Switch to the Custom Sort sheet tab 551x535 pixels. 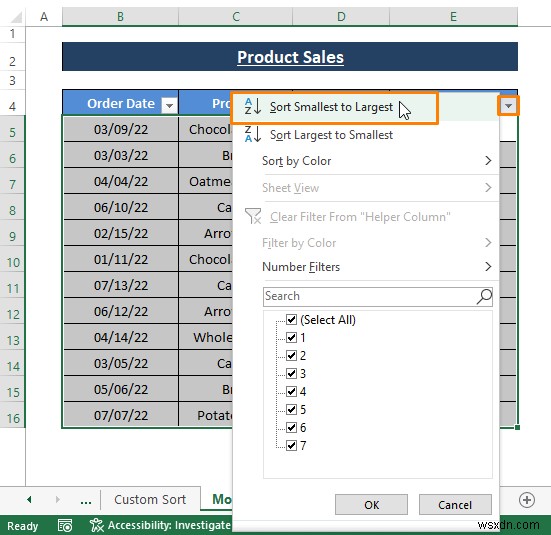(150, 499)
